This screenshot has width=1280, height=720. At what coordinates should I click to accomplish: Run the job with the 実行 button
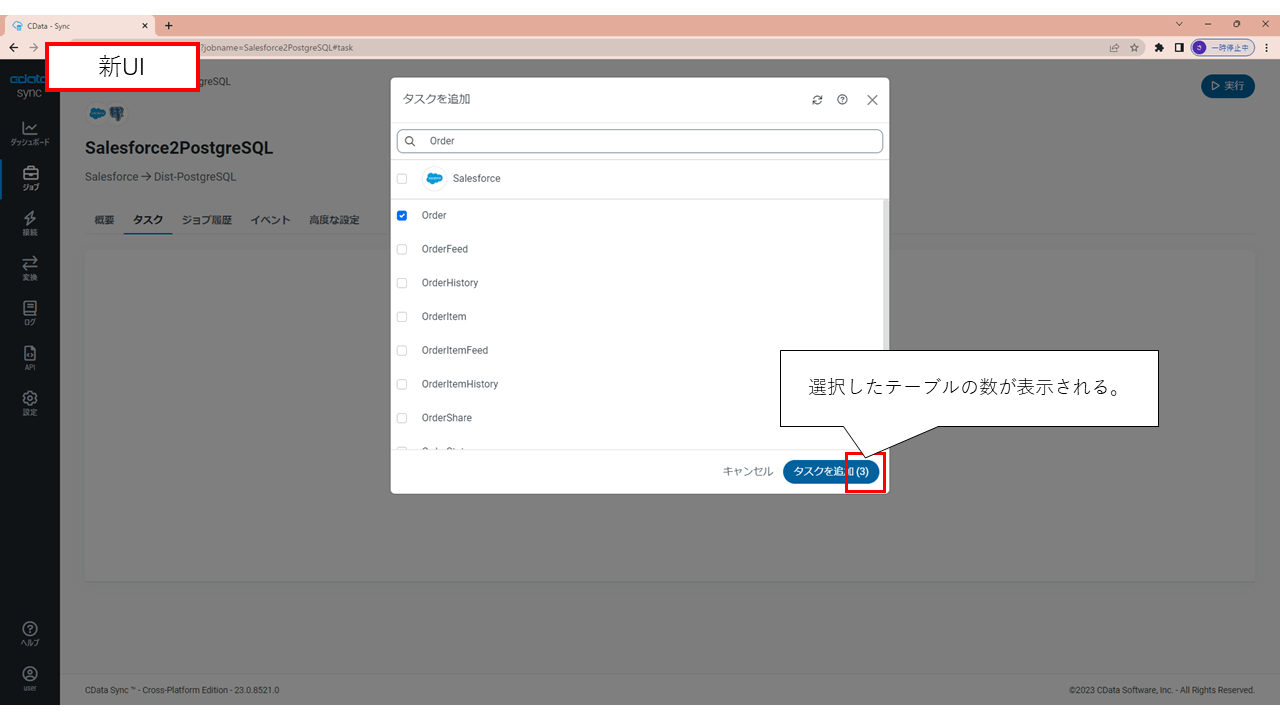click(1228, 86)
